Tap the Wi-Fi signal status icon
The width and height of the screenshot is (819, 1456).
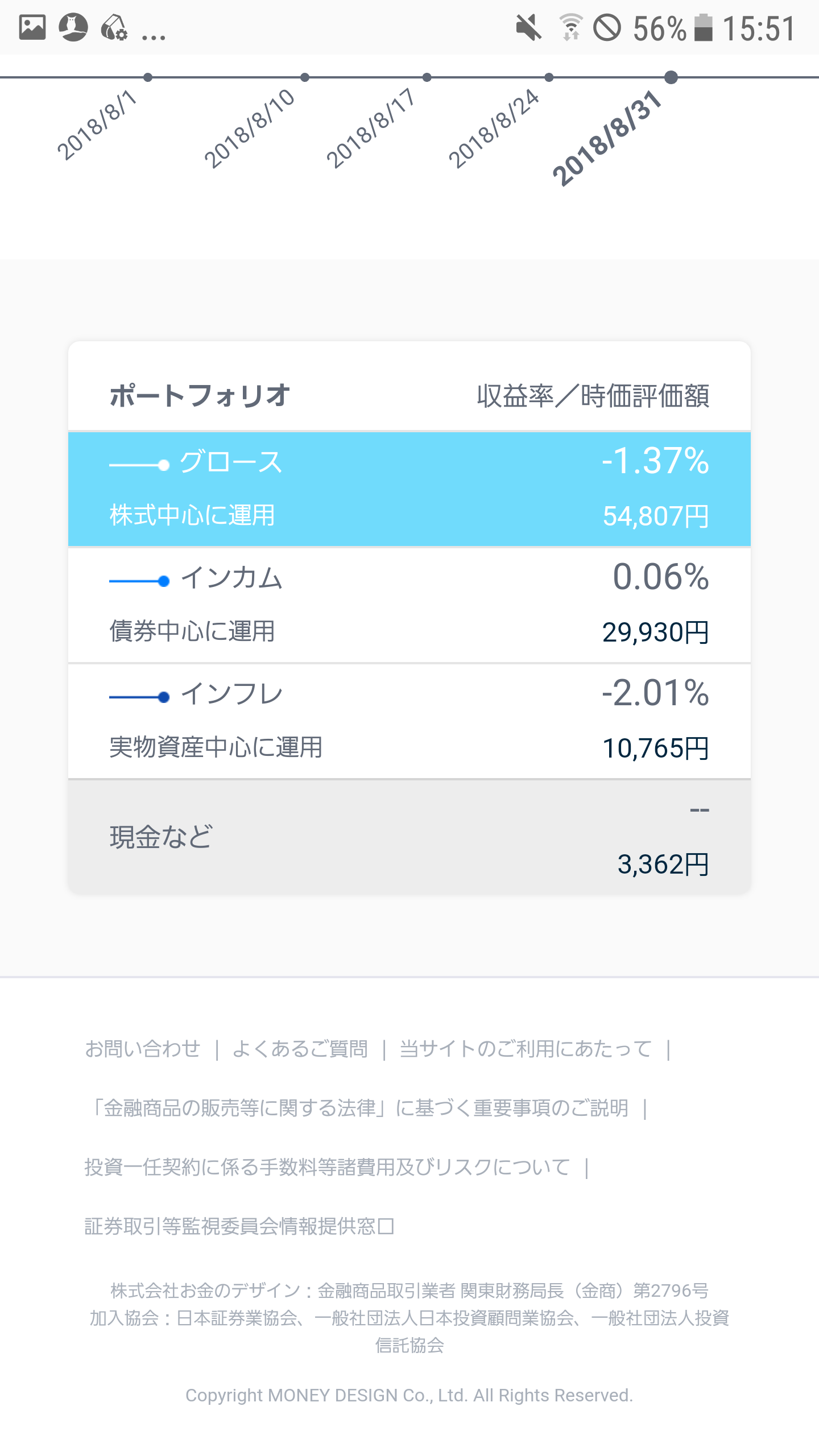pyautogui.click(x=570, y=27)
